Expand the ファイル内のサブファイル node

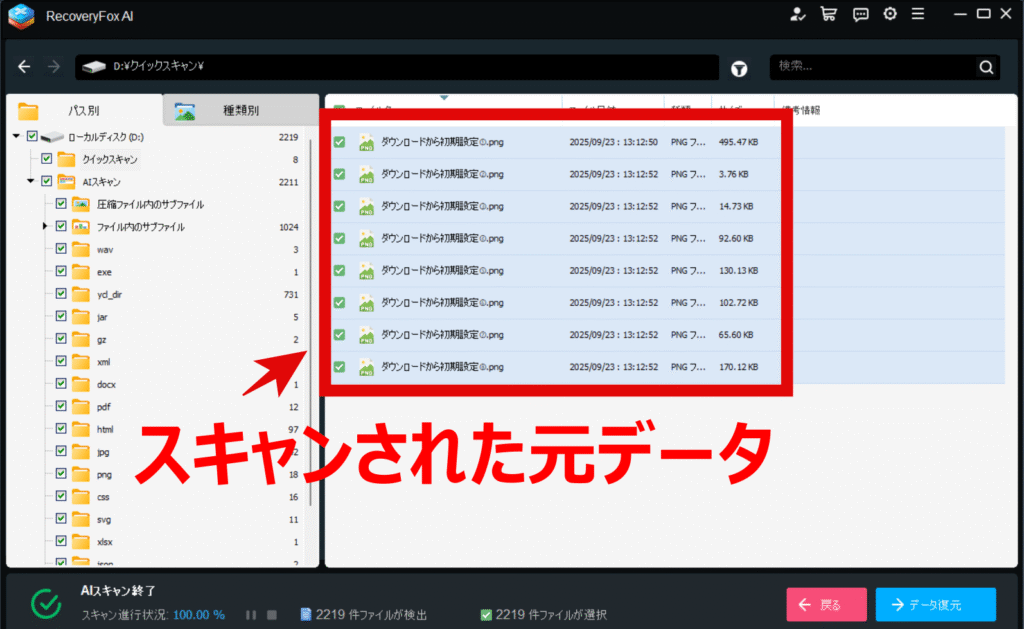point(45,227)
